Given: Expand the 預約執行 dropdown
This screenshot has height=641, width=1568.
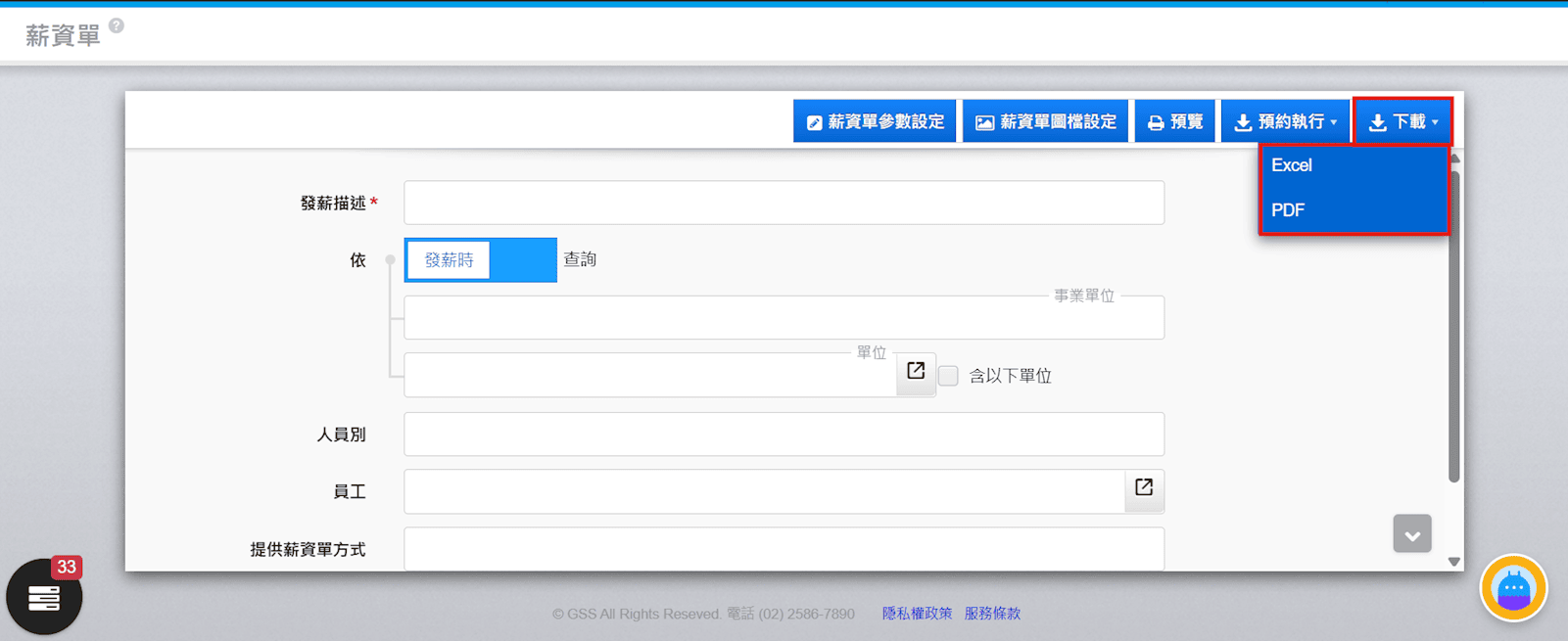Looking at the screenshot, I should pos(1285,121).
